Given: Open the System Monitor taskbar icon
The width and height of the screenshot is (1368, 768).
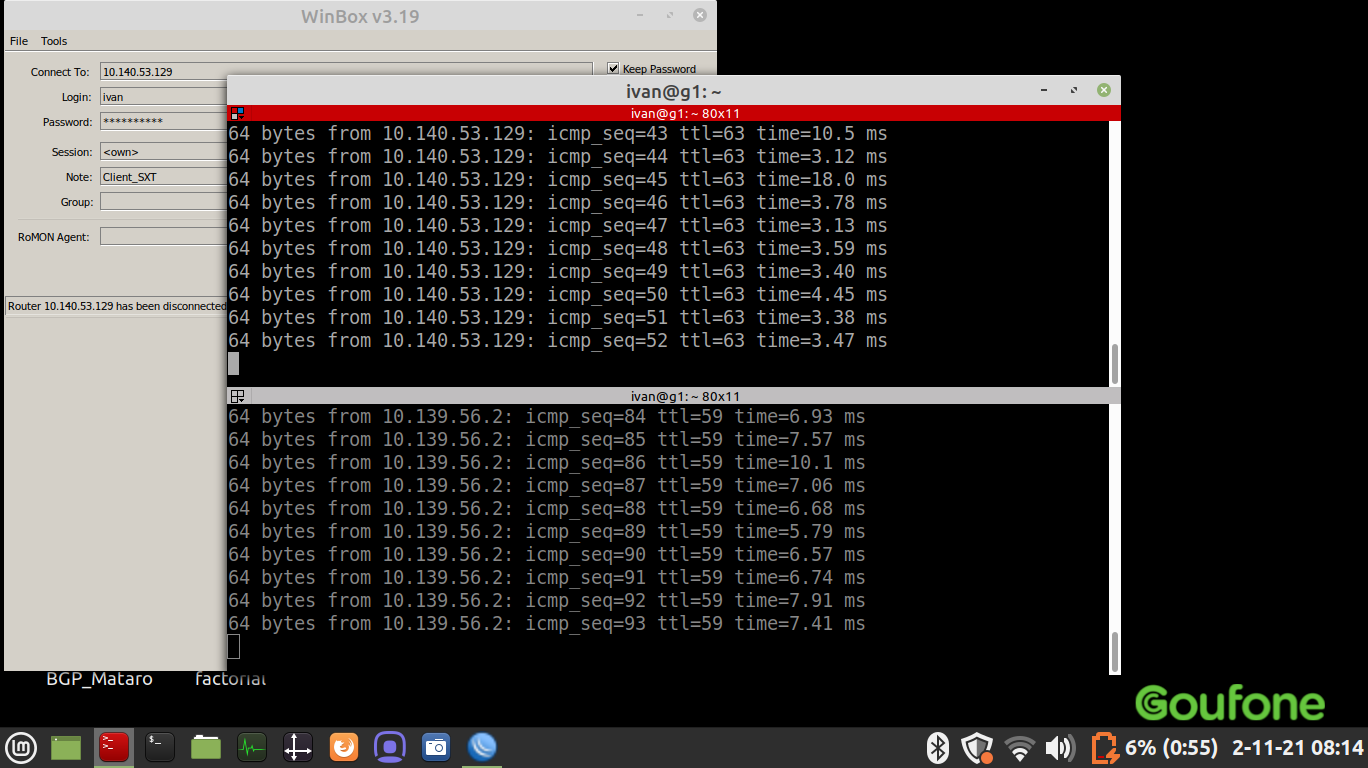Looking at the screenshot, I should point(252,747).
